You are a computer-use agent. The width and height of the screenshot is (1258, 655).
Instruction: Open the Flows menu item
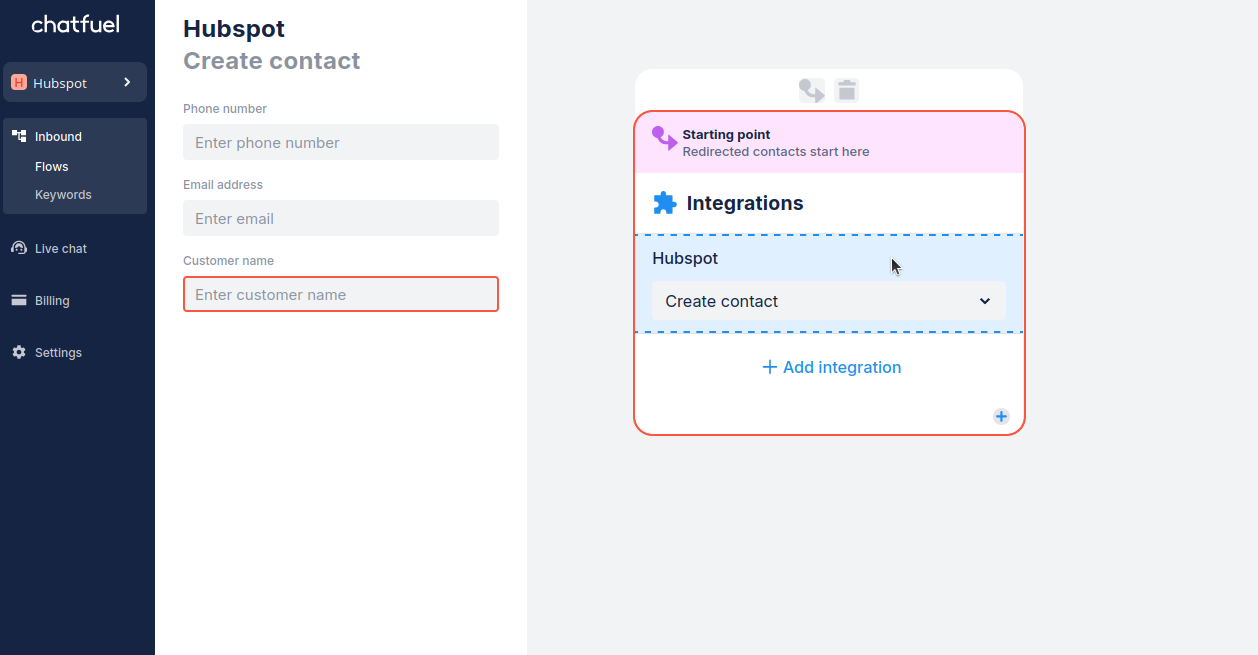coord(52,167)
